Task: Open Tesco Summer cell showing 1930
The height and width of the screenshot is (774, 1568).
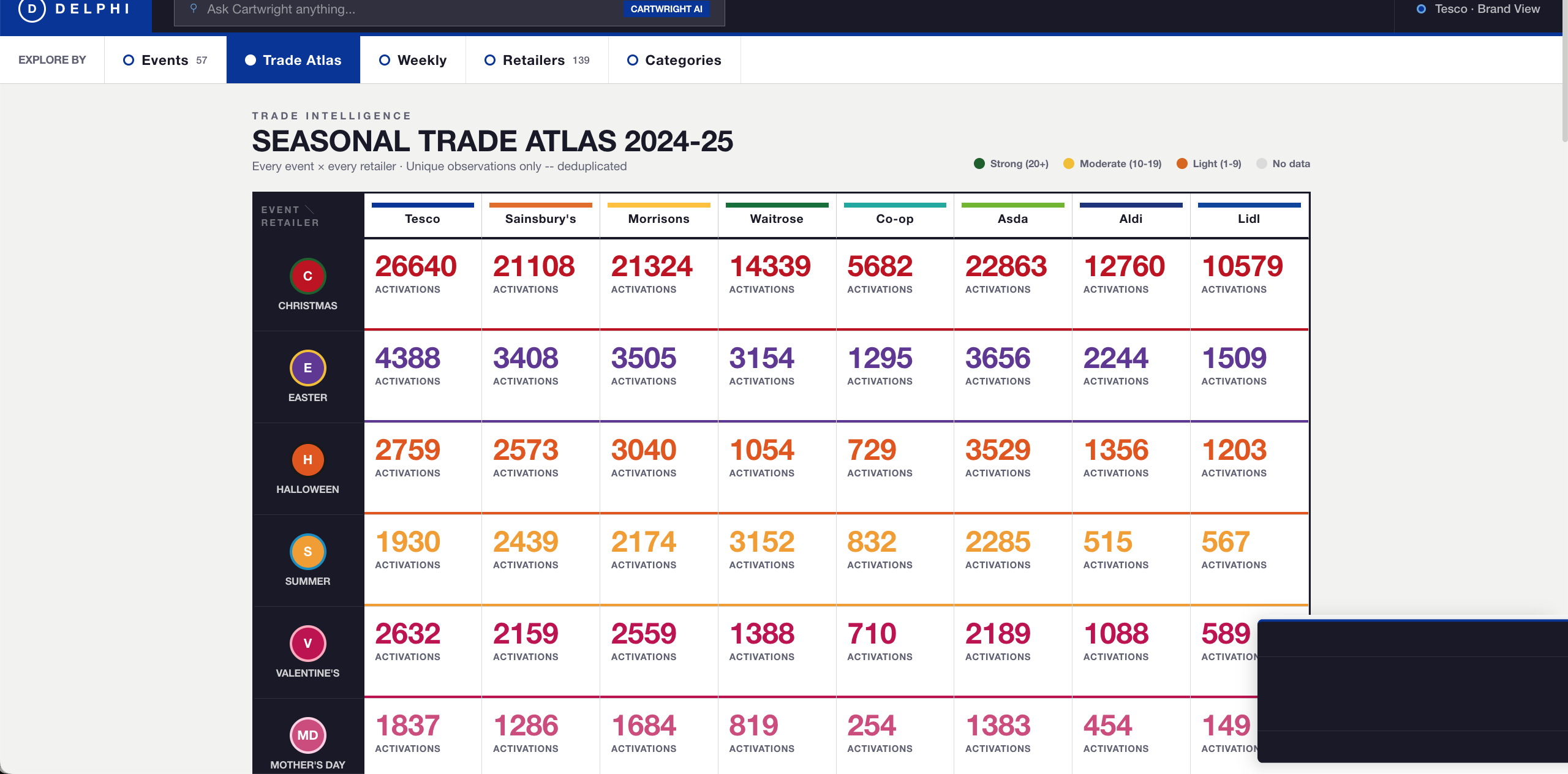Action: click(423, 560)
